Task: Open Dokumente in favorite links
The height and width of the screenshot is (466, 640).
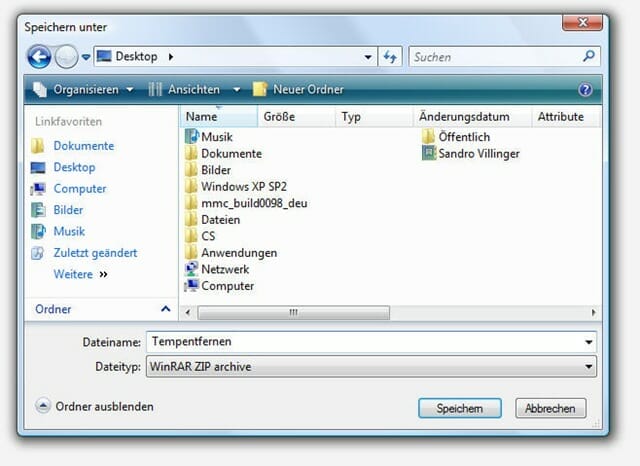Action: 83,146
